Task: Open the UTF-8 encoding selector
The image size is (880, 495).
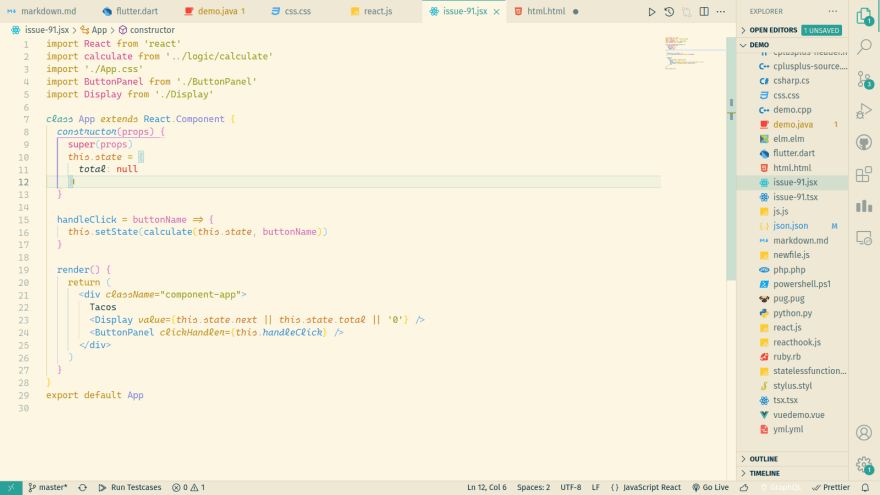Action: pos(571,488)
